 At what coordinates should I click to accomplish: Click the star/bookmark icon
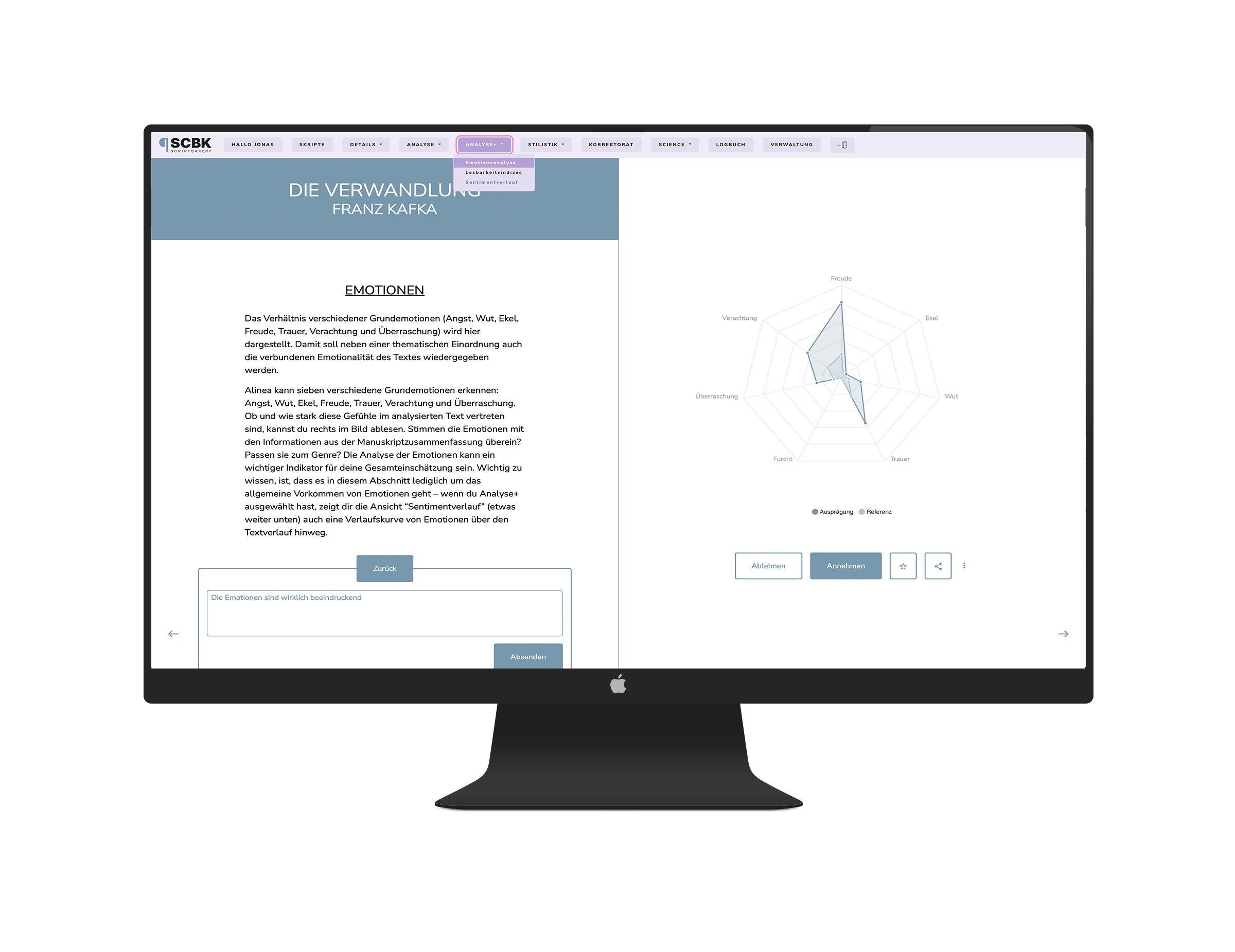tap(902, 566)
